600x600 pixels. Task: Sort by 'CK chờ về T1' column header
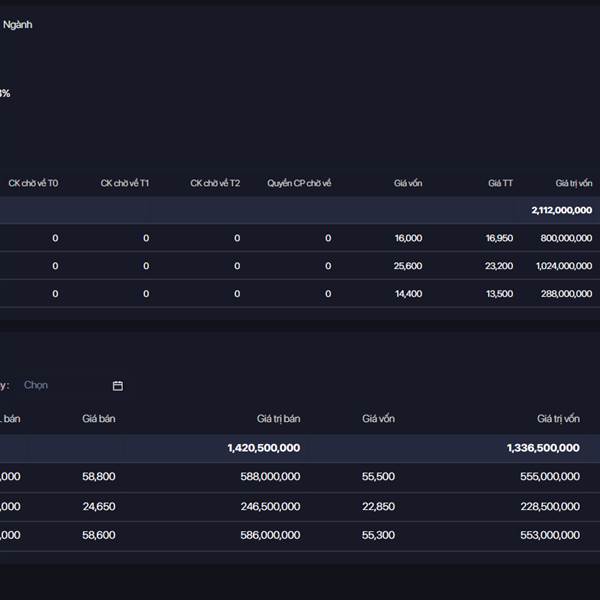[x=125, y=183]
